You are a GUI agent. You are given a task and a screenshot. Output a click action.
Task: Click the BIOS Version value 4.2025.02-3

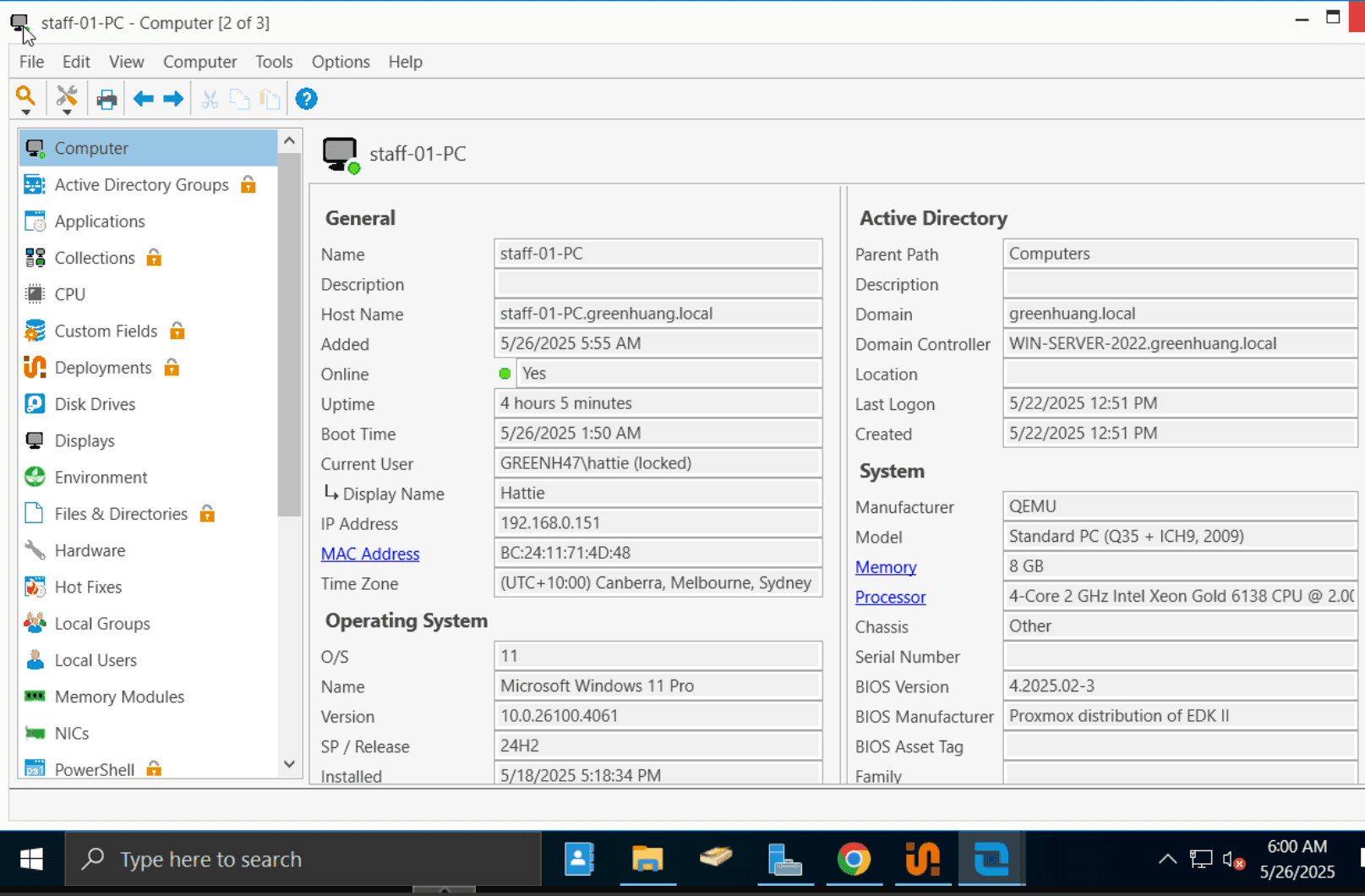pos(1180,686)
